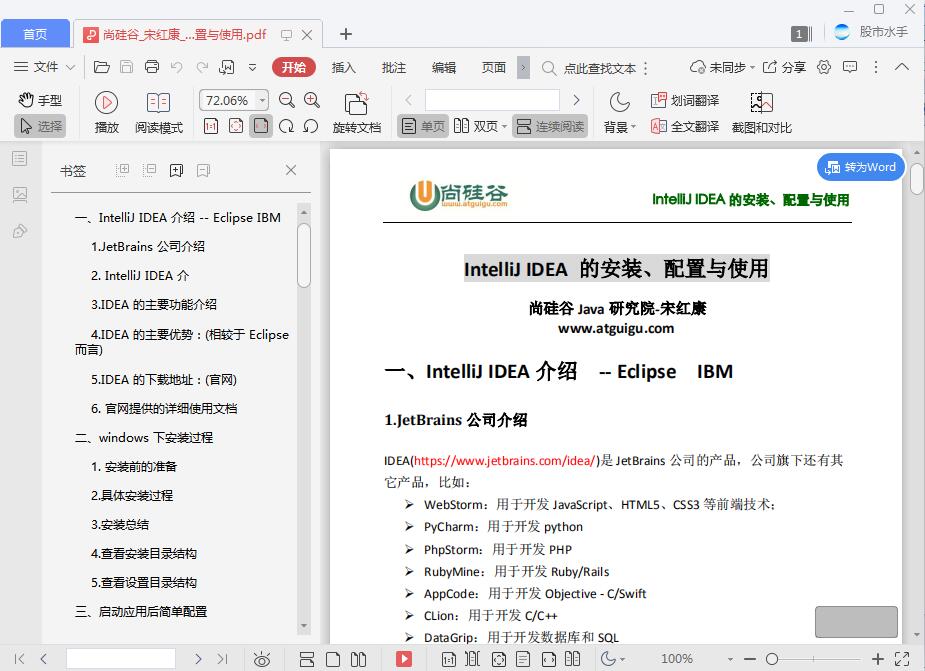The width and height of the screenshot is (925, 671).
Task: Click the 分享 share button
Action: (x=784, y=67)
